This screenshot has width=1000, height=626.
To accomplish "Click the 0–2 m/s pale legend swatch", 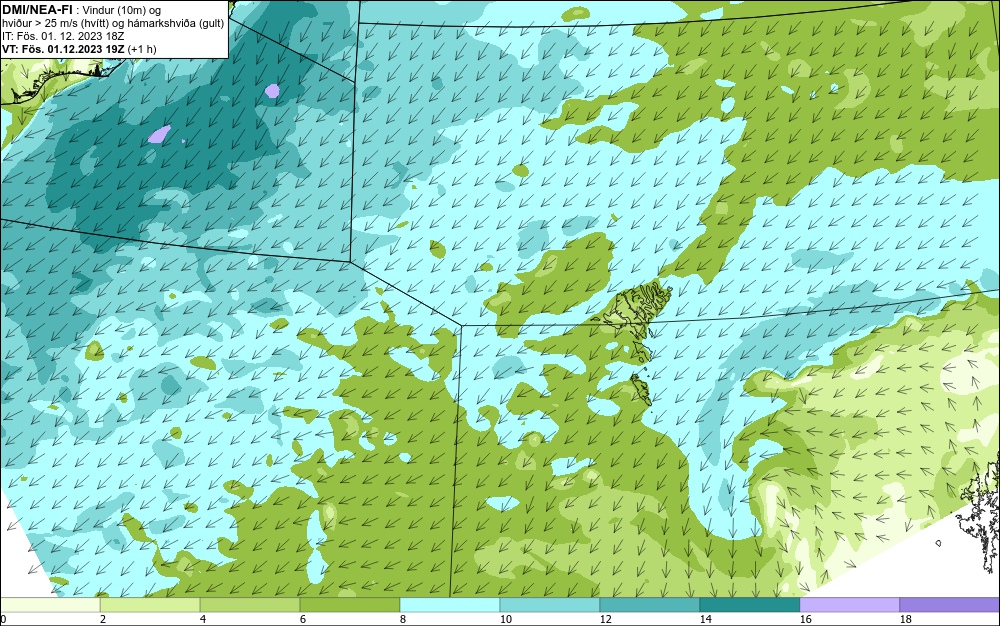I will click(50, 604).
